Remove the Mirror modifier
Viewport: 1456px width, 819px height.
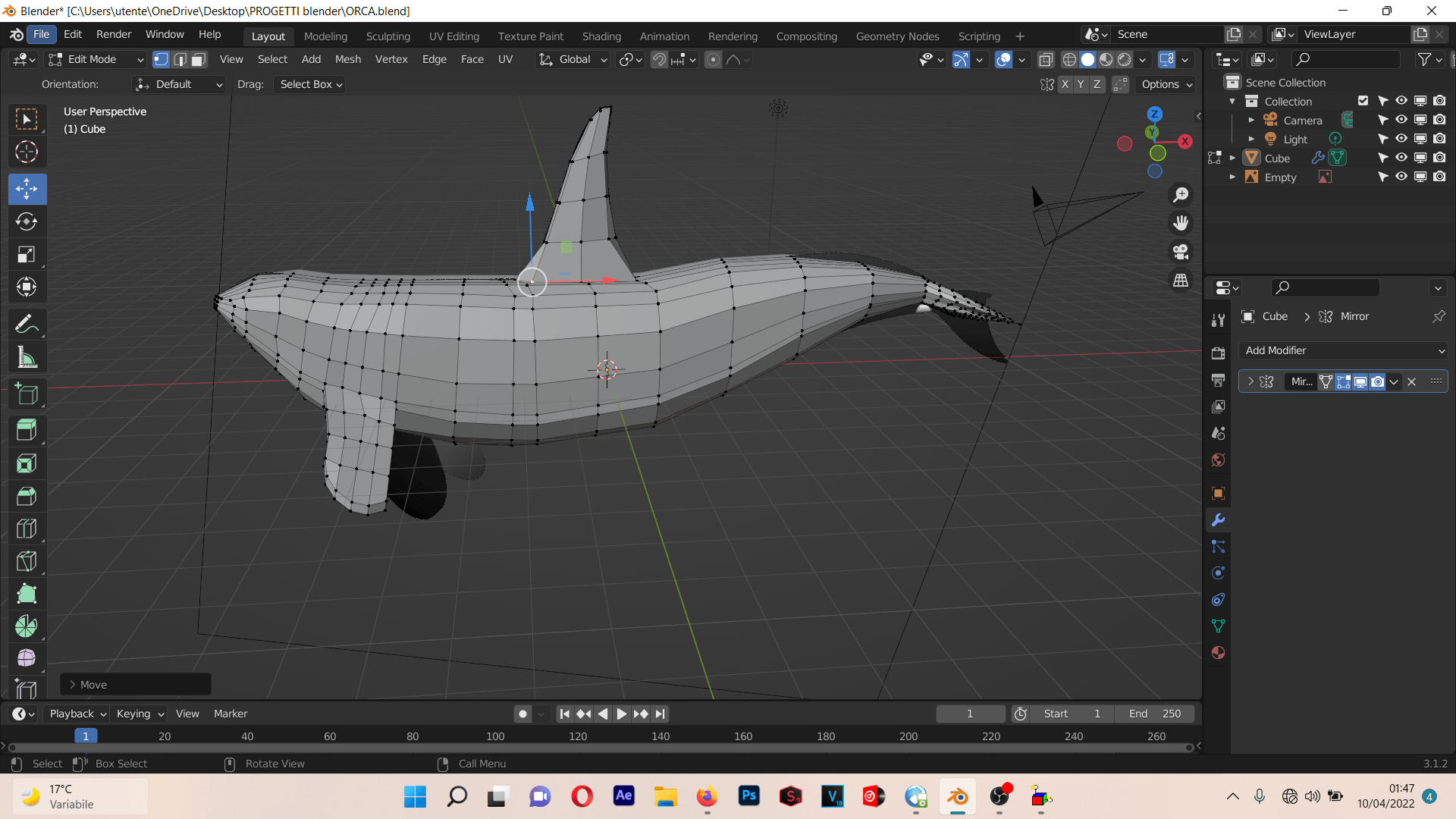click(1411, 381)
